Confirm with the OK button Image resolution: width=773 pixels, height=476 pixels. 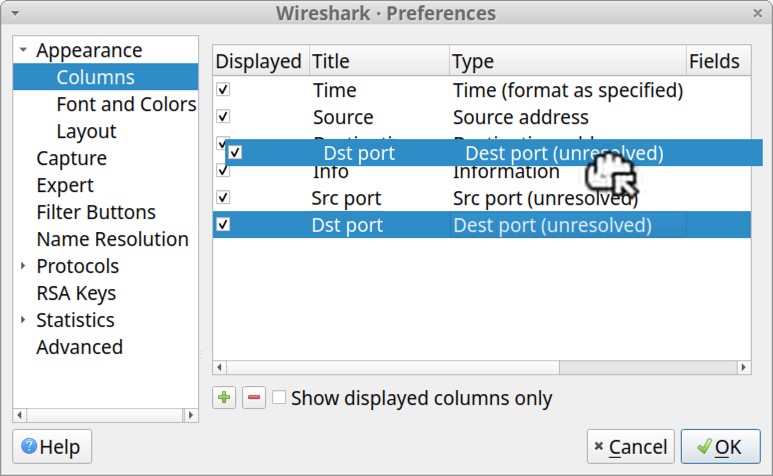721,446
